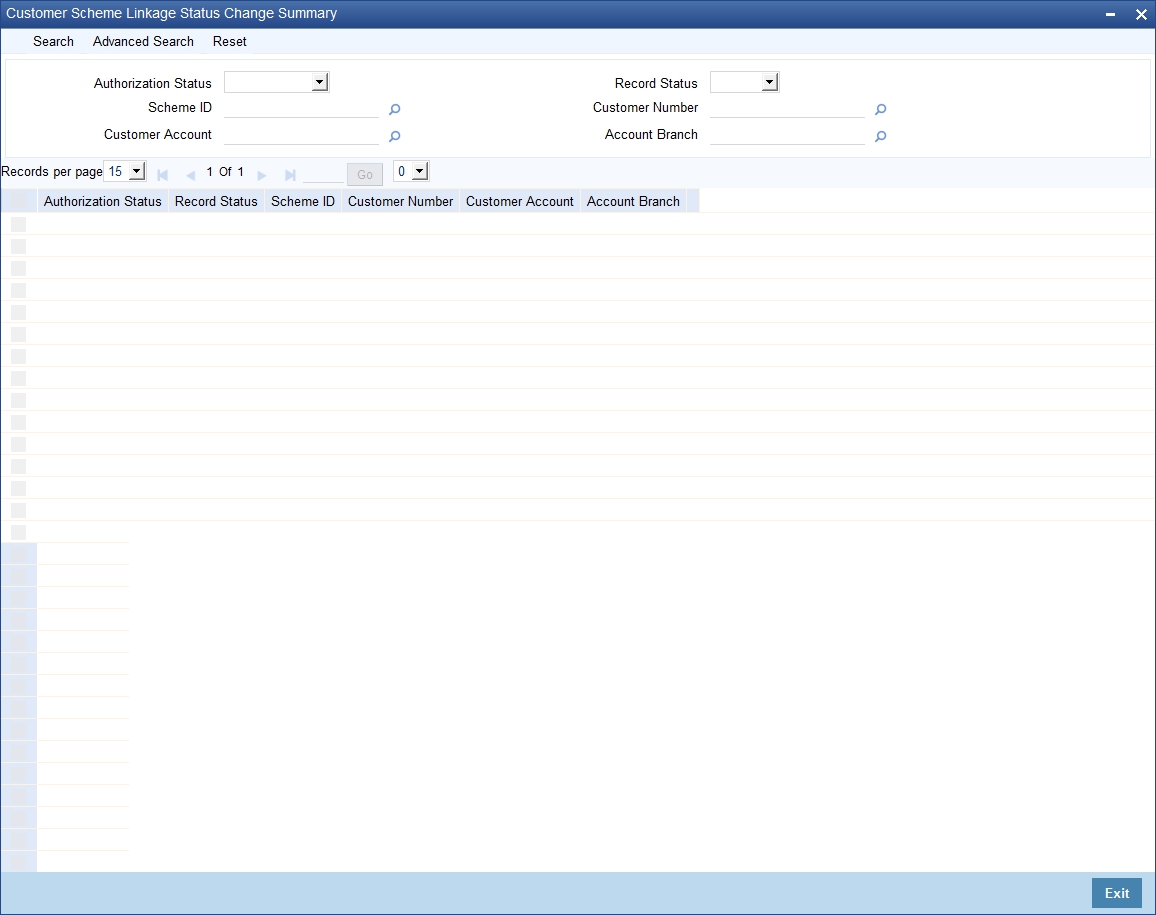Focus the Customer Number input field
The height and width of the screenshot is (915, 1156).
coord(787,108)
